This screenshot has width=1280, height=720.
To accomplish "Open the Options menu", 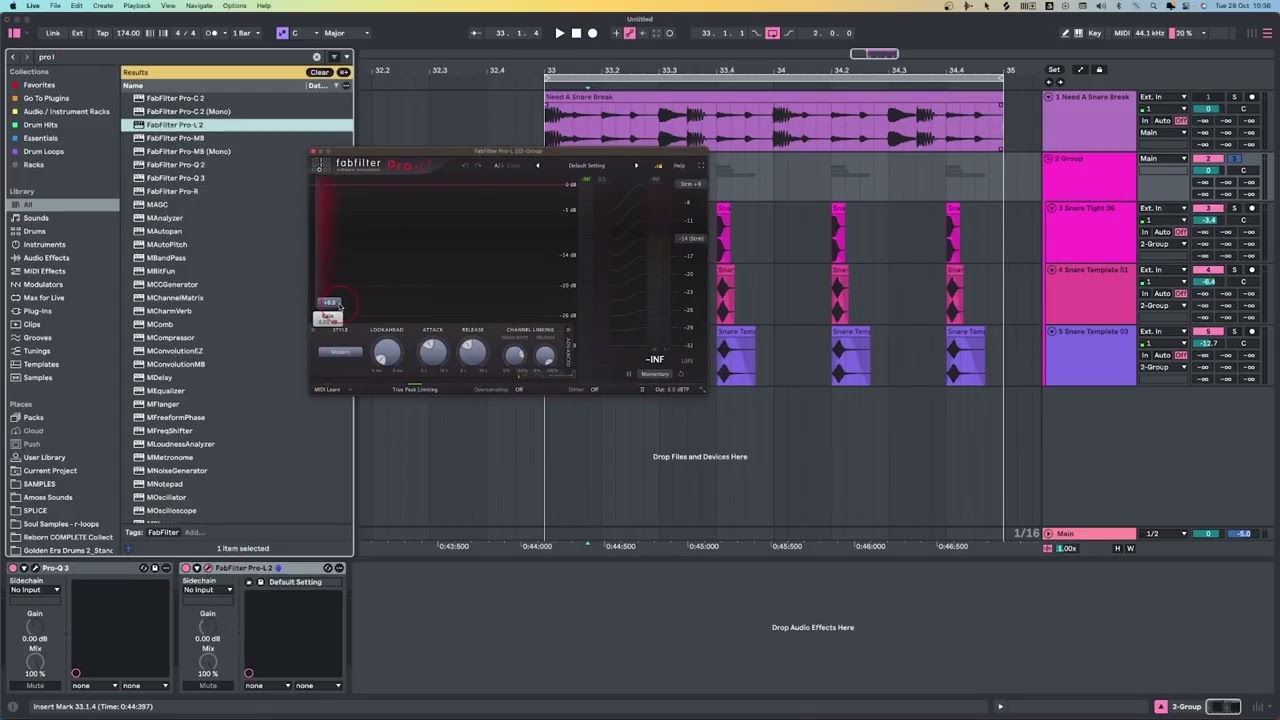I will (x=235, y=6).
